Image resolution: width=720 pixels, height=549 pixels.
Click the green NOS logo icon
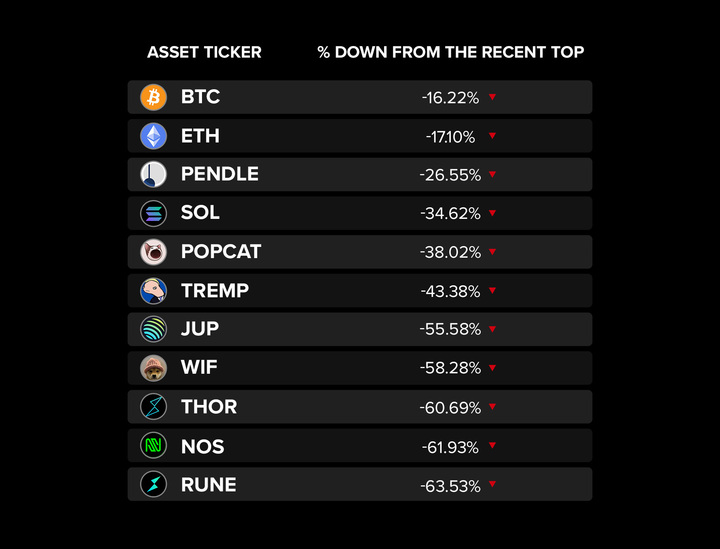pos(153,446)
